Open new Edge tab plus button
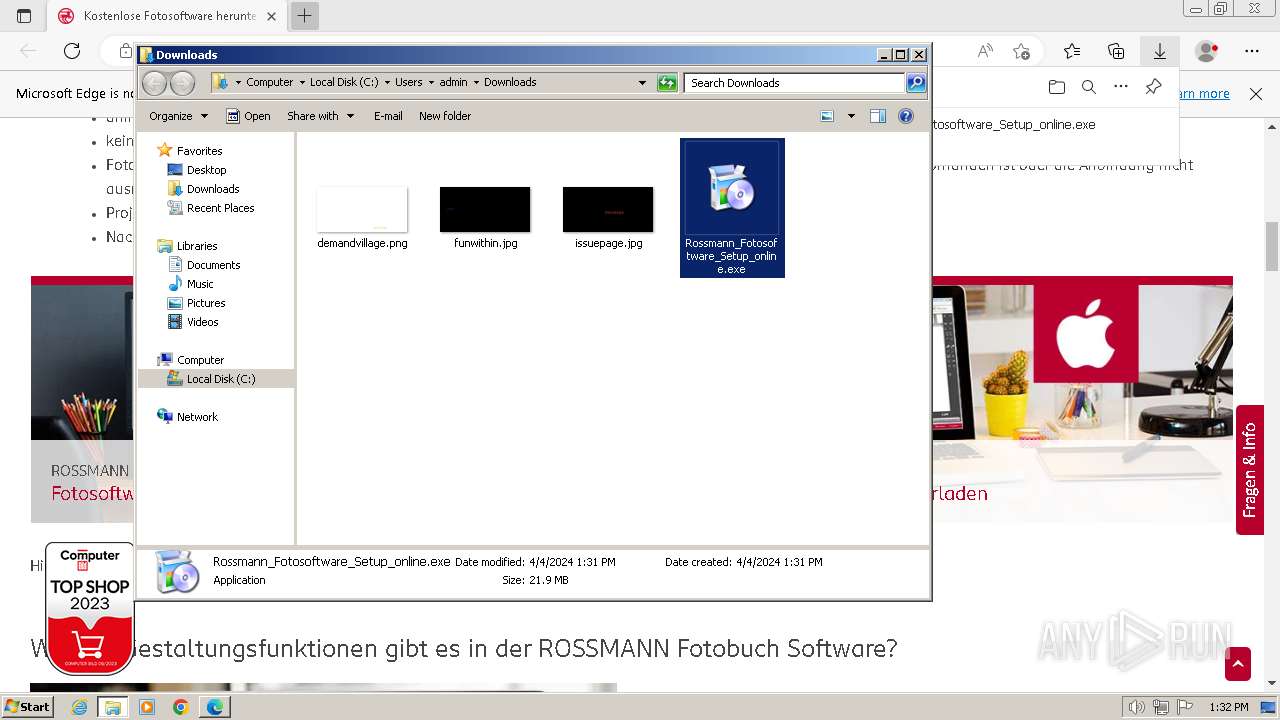 pos(304,15)
